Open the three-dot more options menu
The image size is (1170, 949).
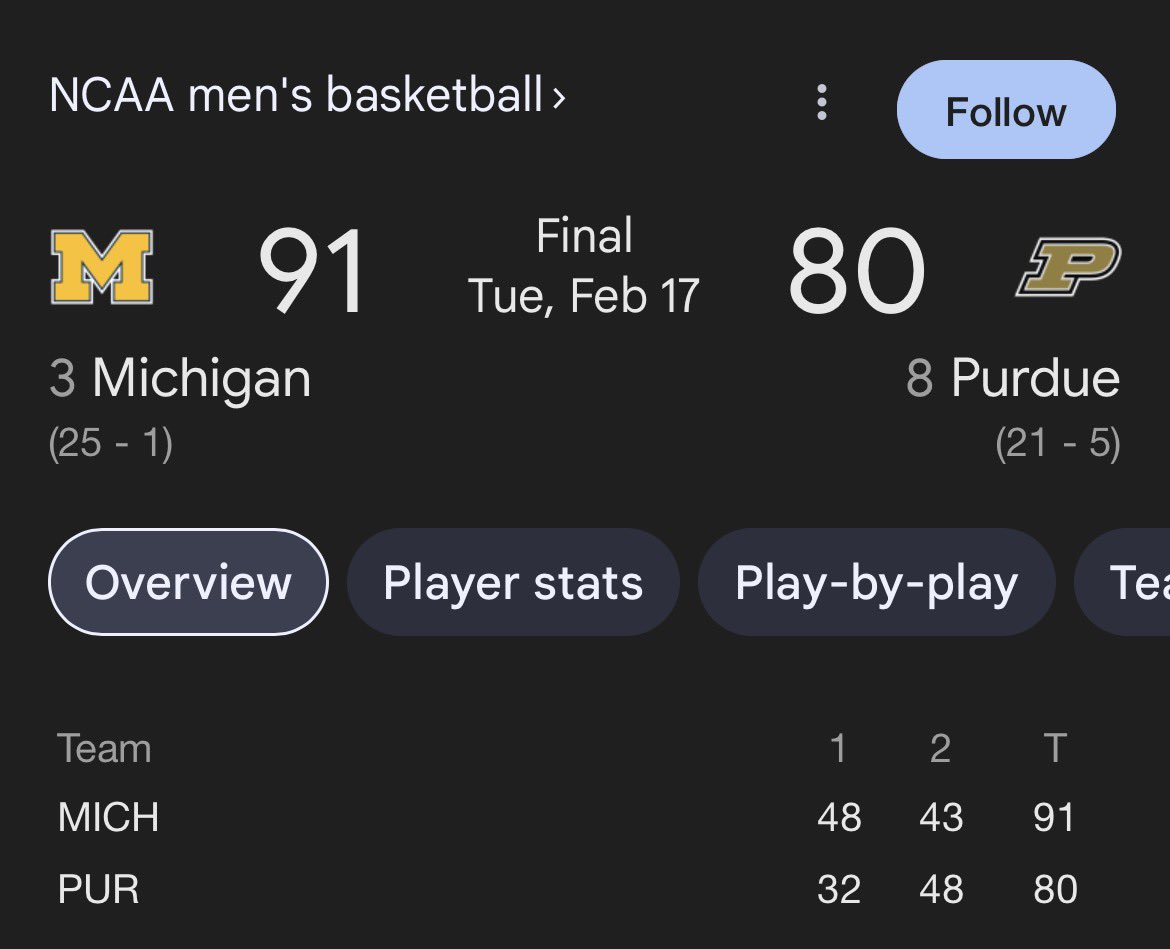click(x=822, y=102)
